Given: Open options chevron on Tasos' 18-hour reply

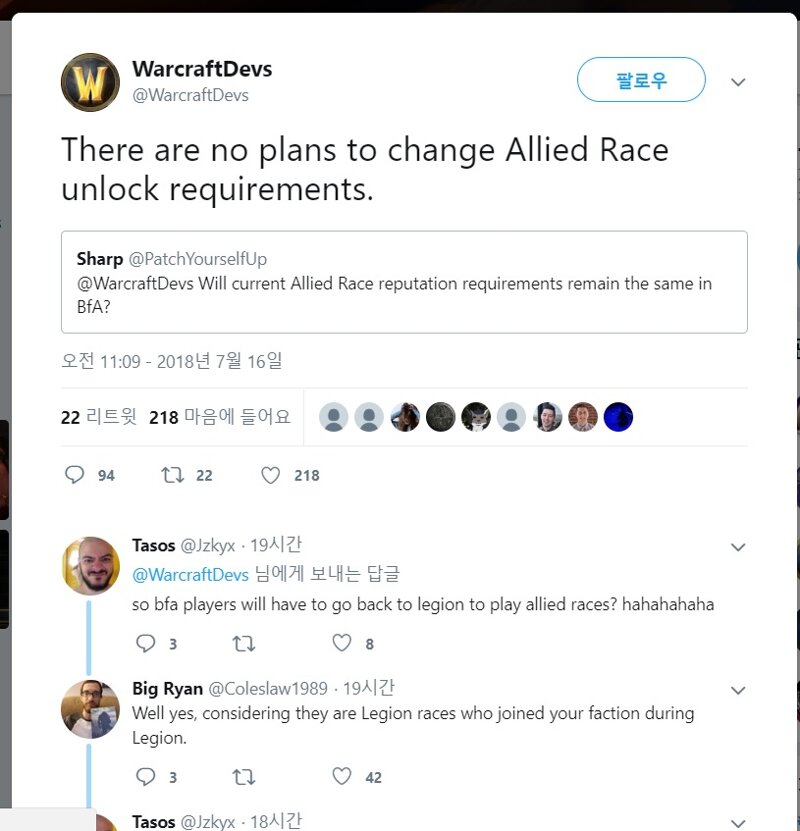Looking at the screenshot, I should pos(738,823).
